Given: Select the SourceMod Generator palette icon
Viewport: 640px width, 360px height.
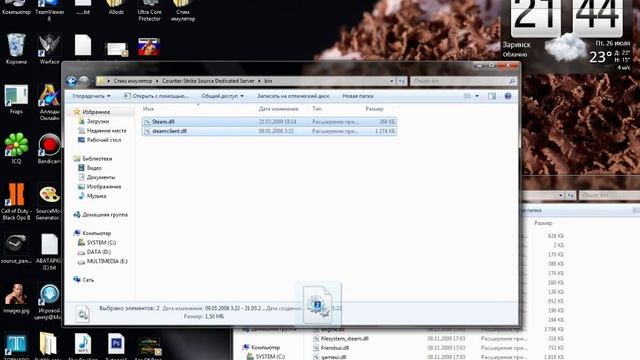Looking at the screenshot, I should click(49, 201).
